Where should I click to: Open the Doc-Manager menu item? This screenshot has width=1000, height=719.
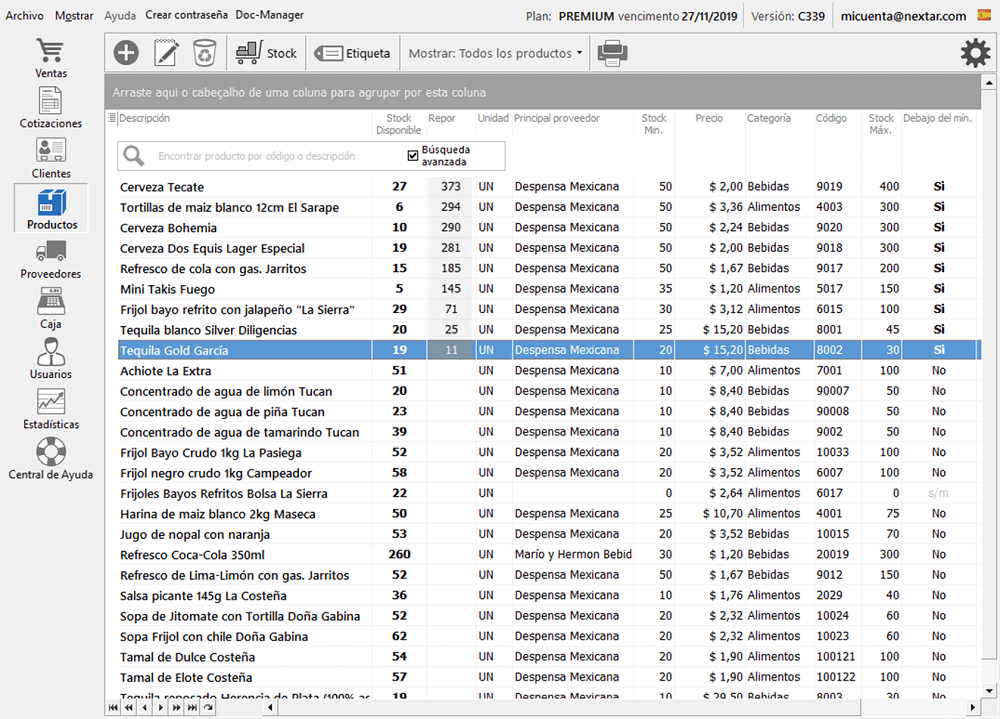(270, 16)
